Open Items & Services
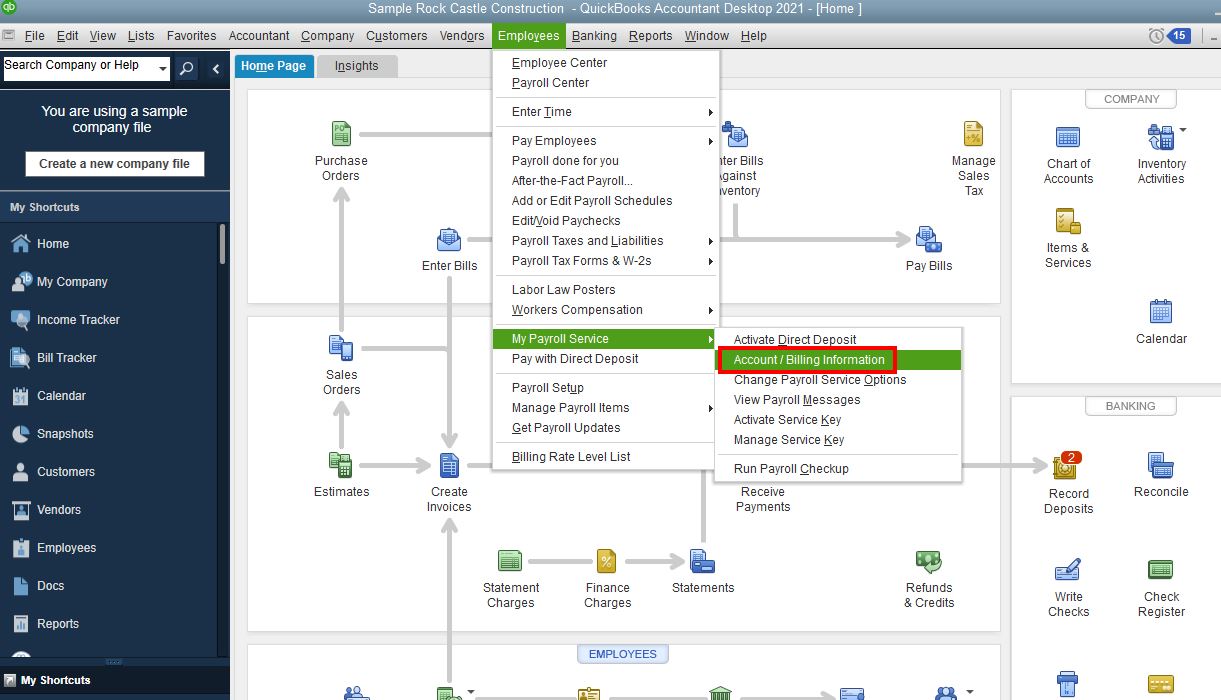 click(1067, 221)
